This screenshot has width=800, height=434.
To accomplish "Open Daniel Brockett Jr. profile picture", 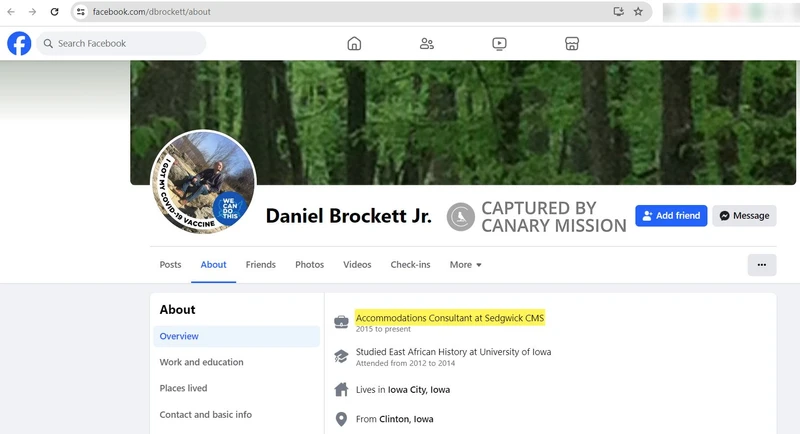I will [x=204, y=182].
